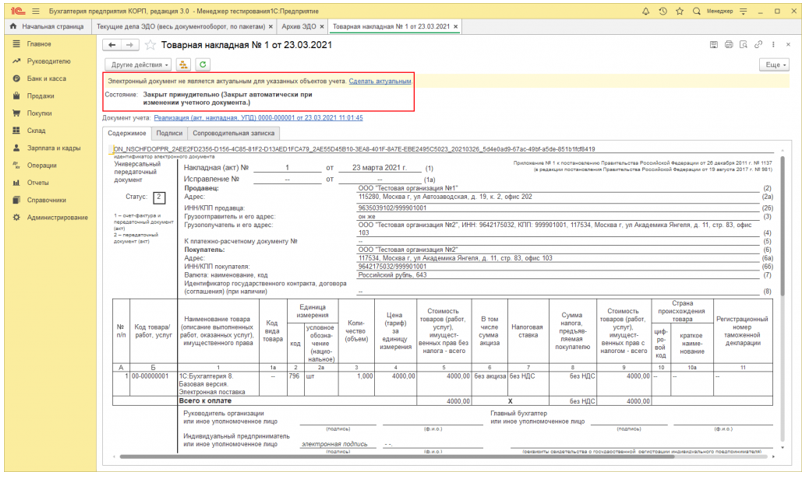The width and height of the screenshot is (808, 477).
Task: Select Товарная накладная № 1 tab
Action: [391, 26]
